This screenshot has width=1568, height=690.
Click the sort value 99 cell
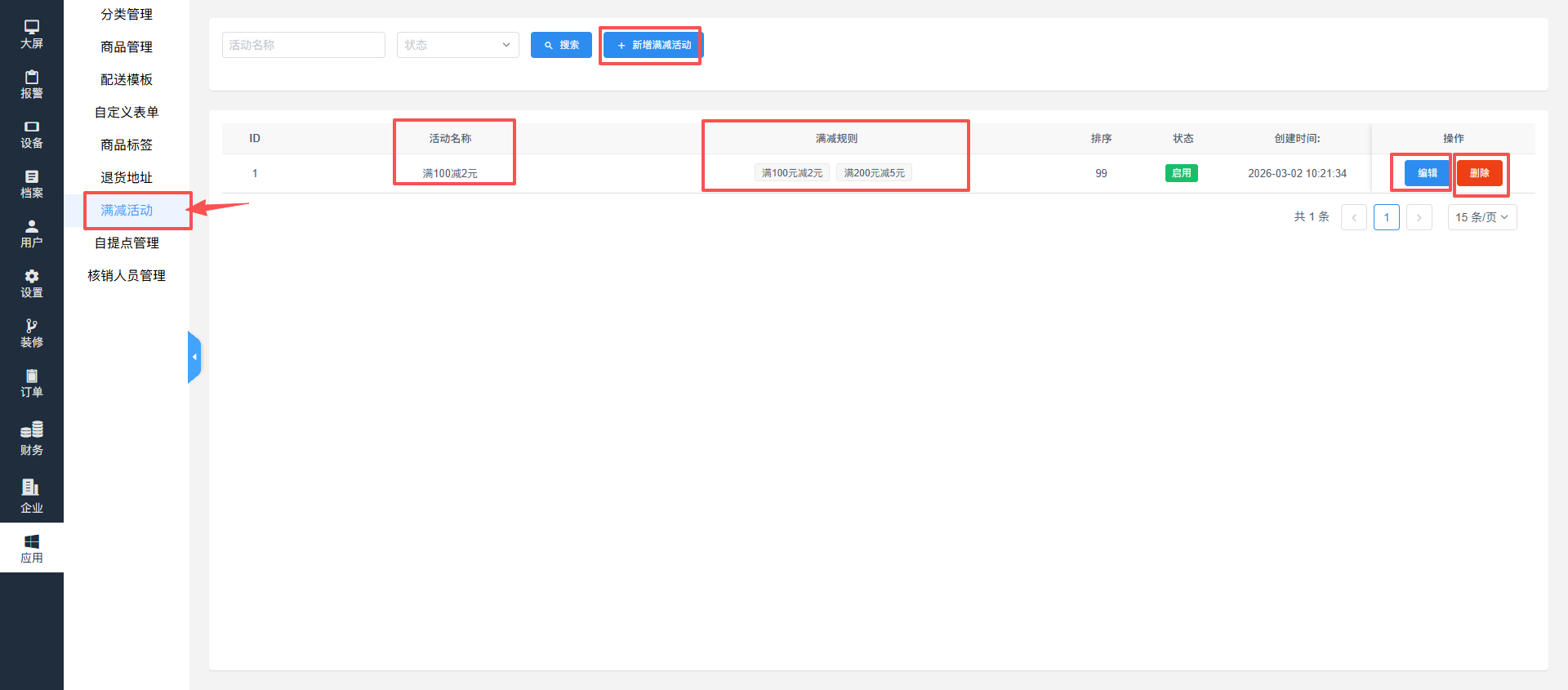[1101, 174]
